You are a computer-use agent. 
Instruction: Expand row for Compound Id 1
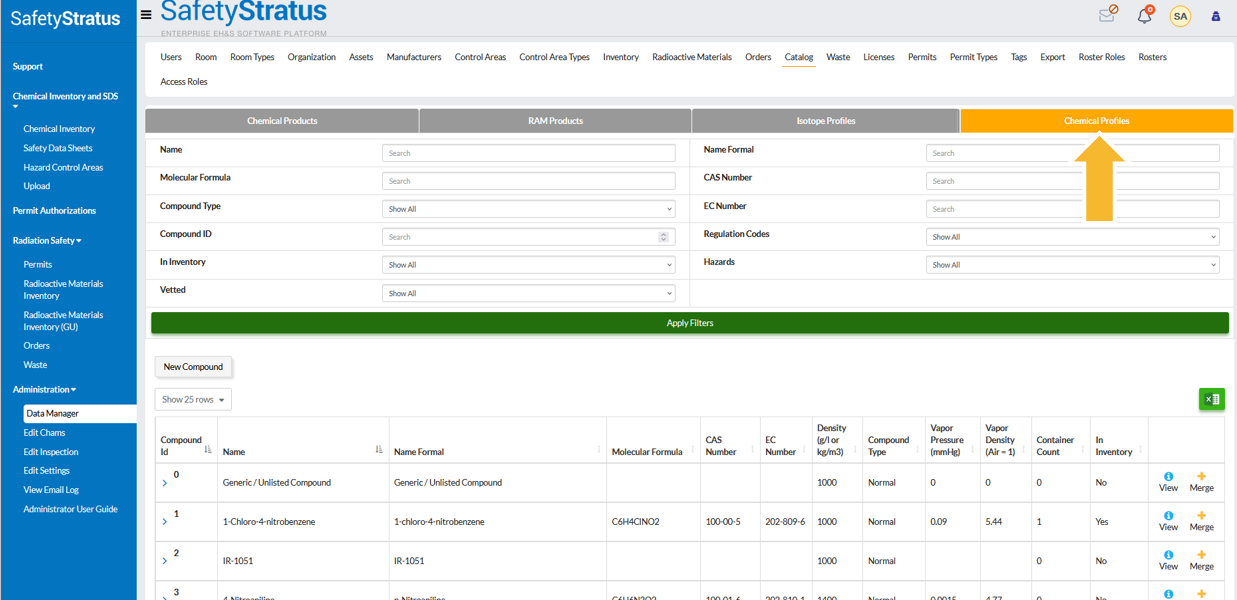165,522
